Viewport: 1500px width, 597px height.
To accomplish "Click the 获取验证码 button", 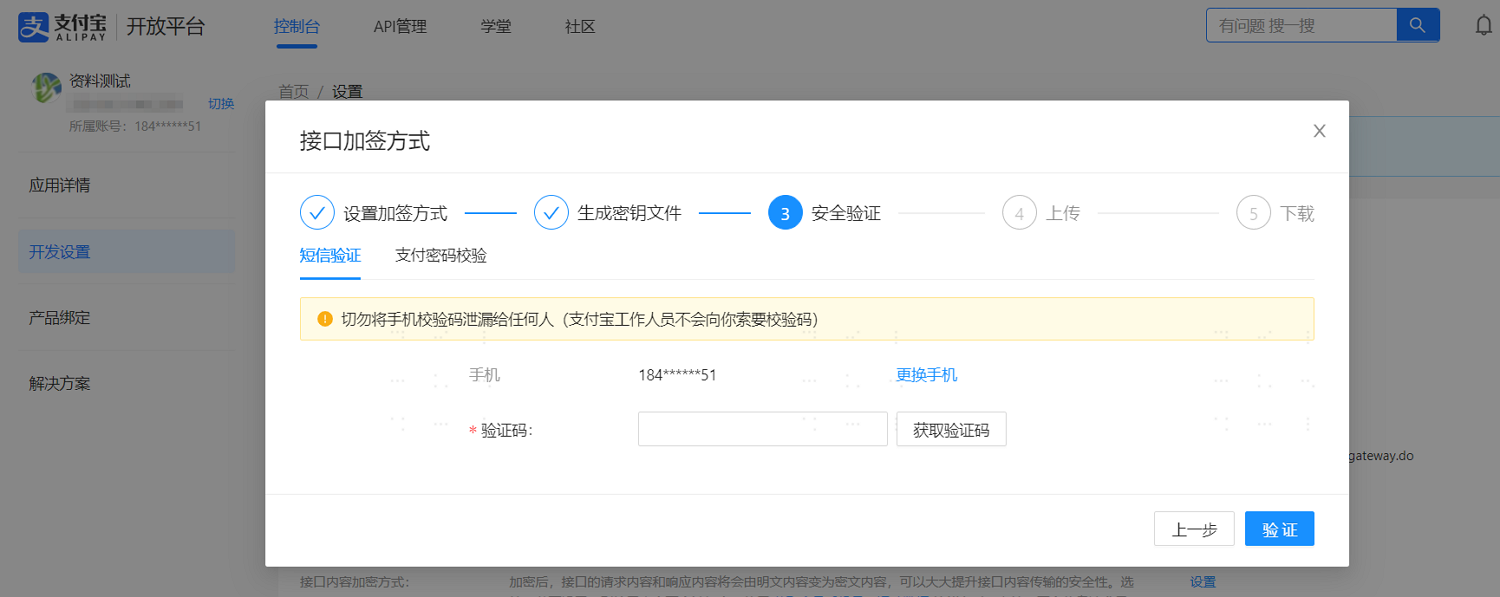I will [951, 429].
